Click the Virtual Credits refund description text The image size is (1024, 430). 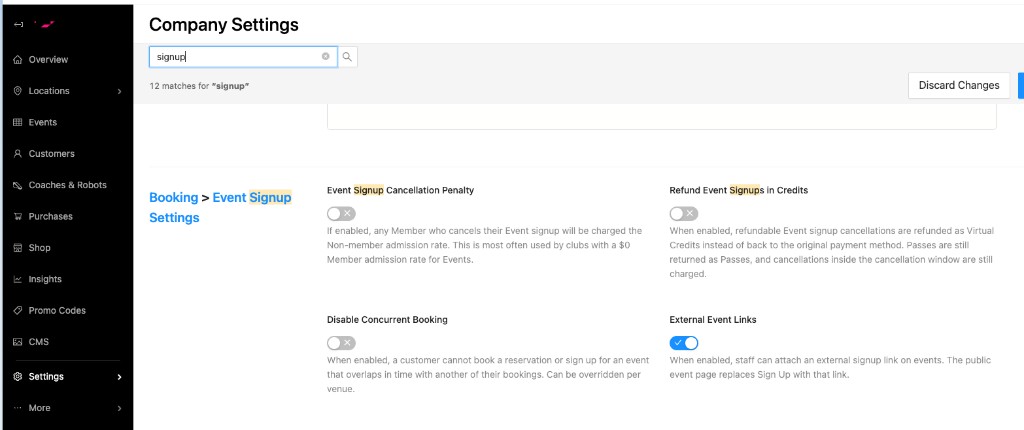831,252
